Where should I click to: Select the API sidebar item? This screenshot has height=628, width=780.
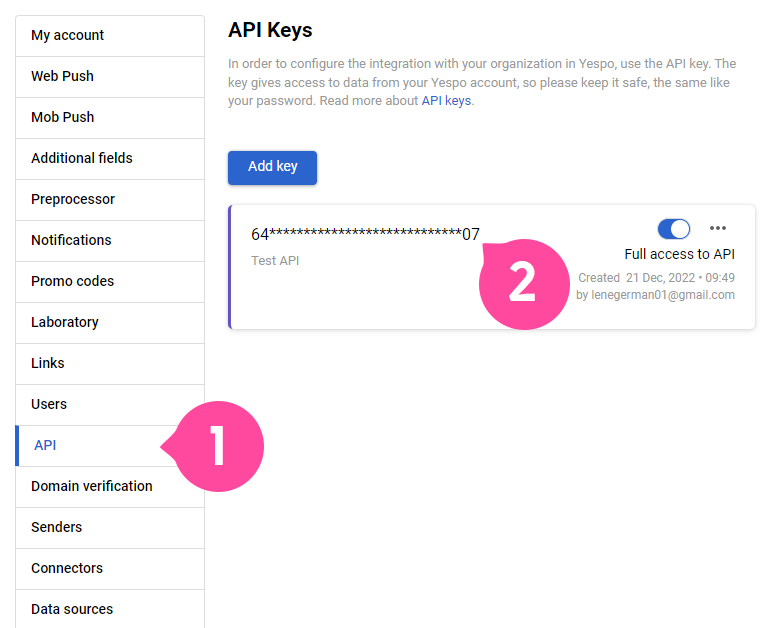109,445
